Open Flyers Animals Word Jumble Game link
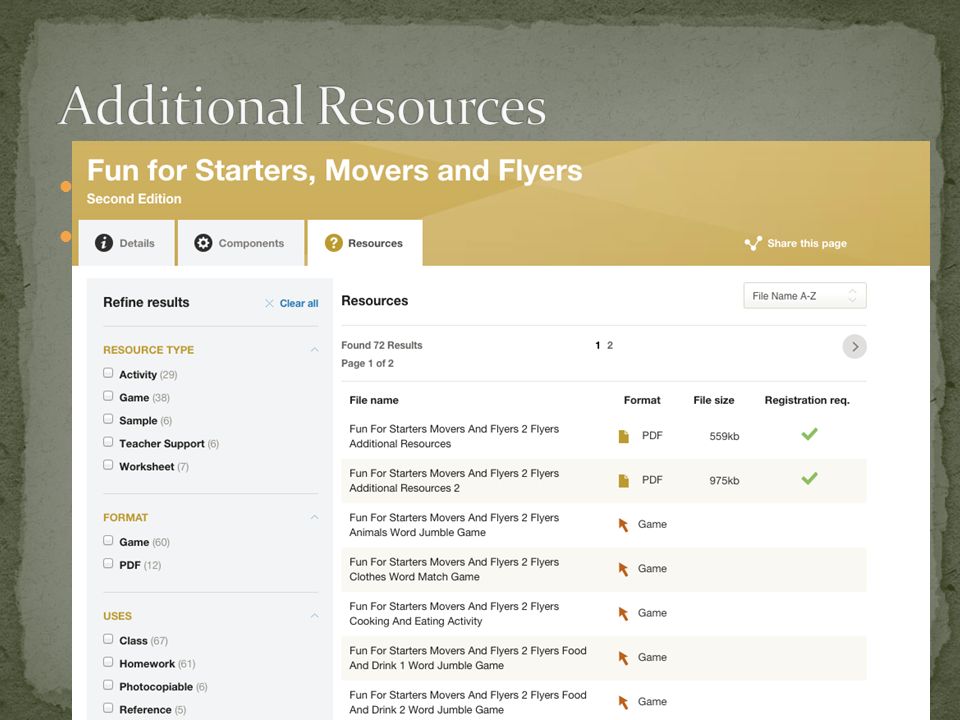The width and height of the screenshot is (960, 720). 454,525
